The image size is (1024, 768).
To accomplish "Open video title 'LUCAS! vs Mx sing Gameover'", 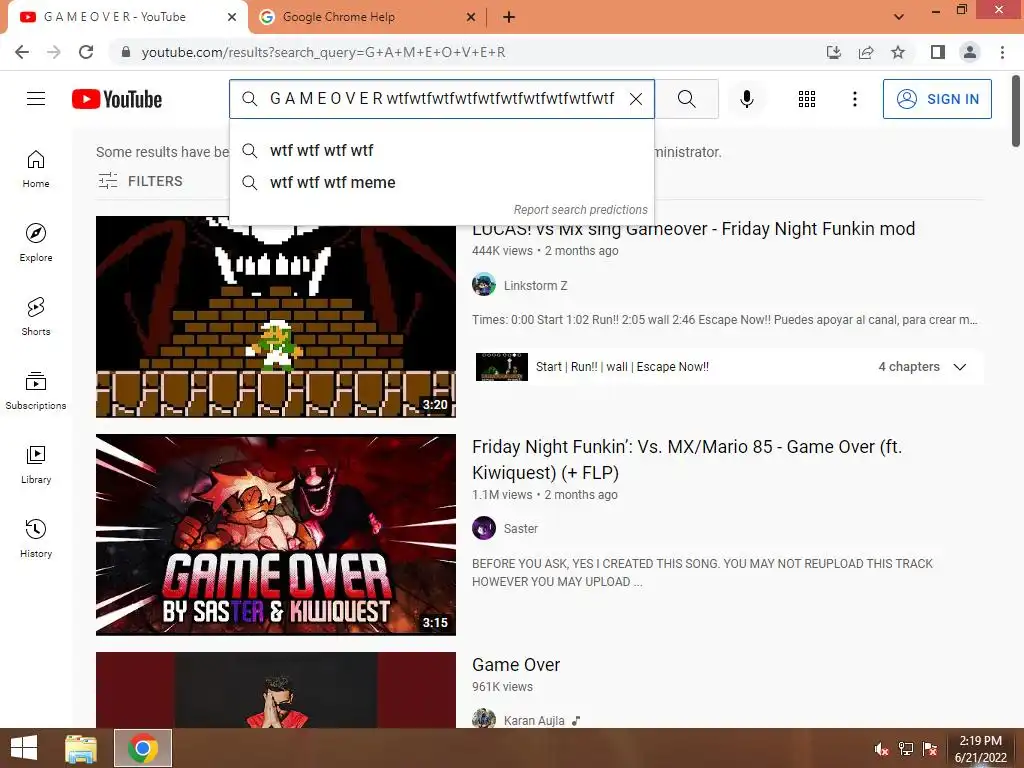I will point(693,229).
